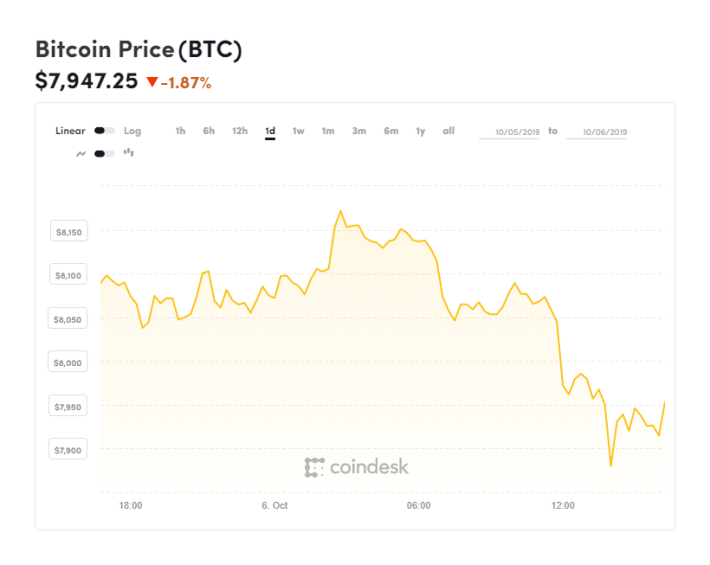Click the candlestick chart icon
This screenshot has height=565, width=710.
pyautogui.click(x=129, y=153)
